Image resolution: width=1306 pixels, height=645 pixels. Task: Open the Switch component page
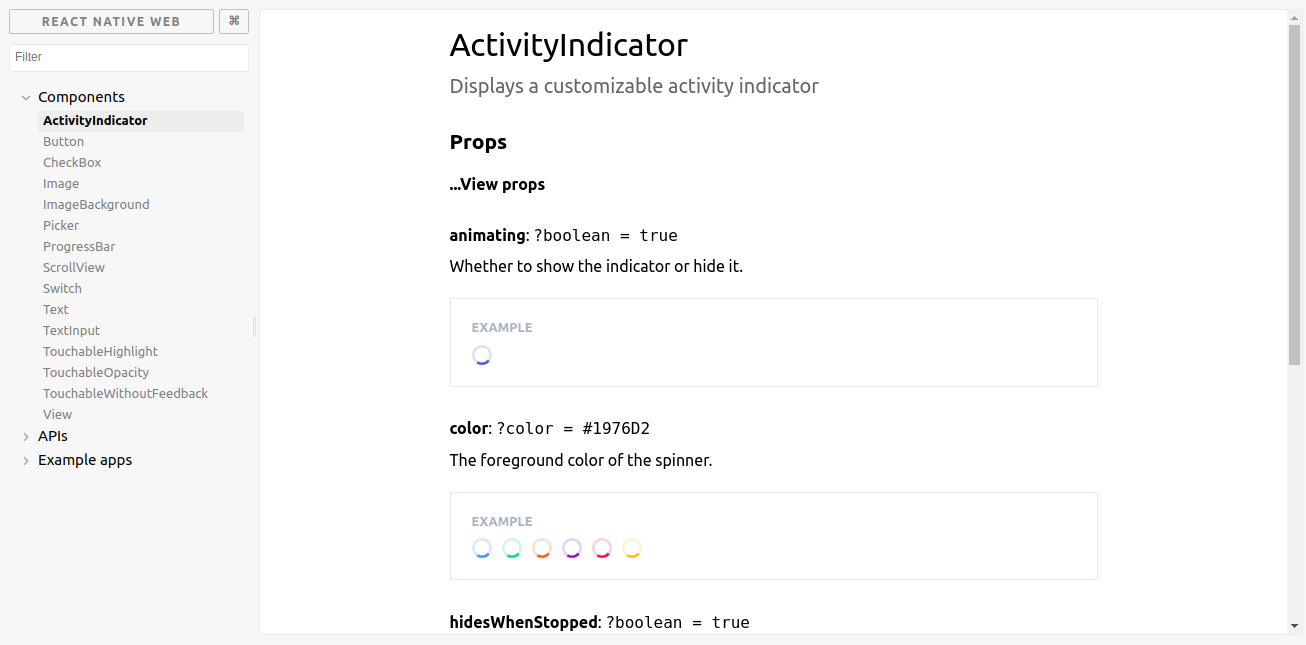click(62, 289)
